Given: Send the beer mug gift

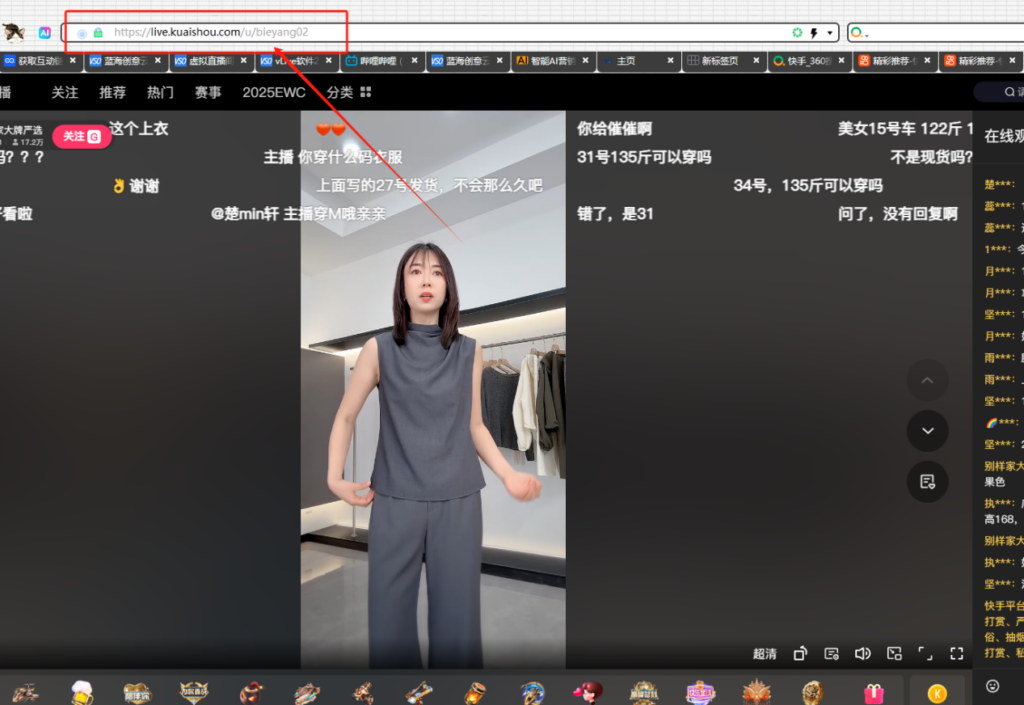Looking at the screenshot, I should [x=82, y=692].
